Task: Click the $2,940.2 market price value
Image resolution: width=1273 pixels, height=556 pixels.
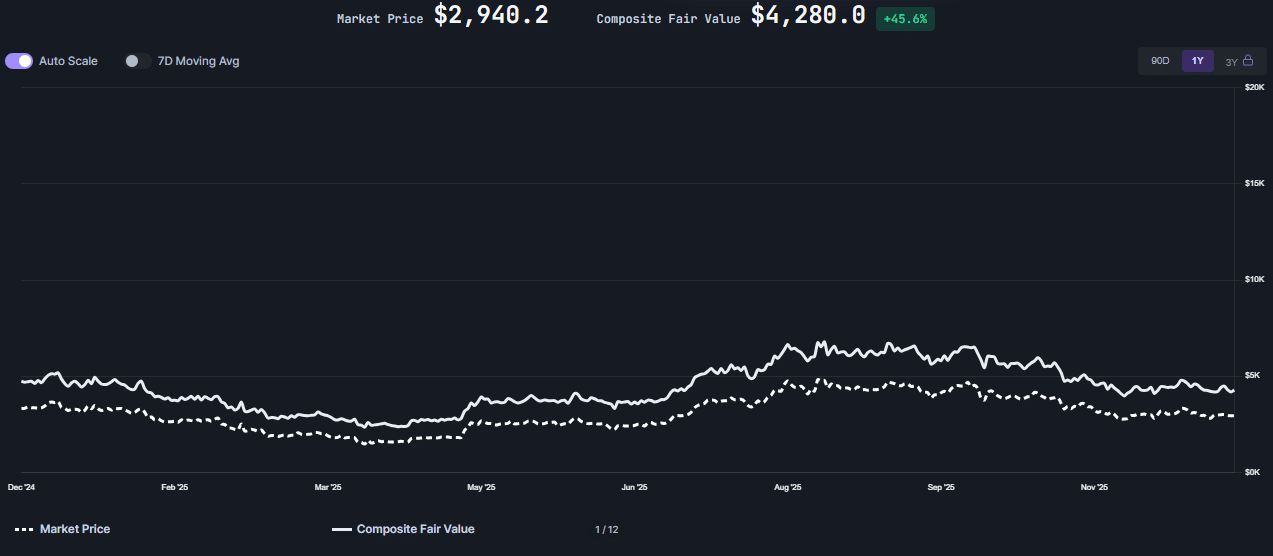Action: click(x=490, y=16)
